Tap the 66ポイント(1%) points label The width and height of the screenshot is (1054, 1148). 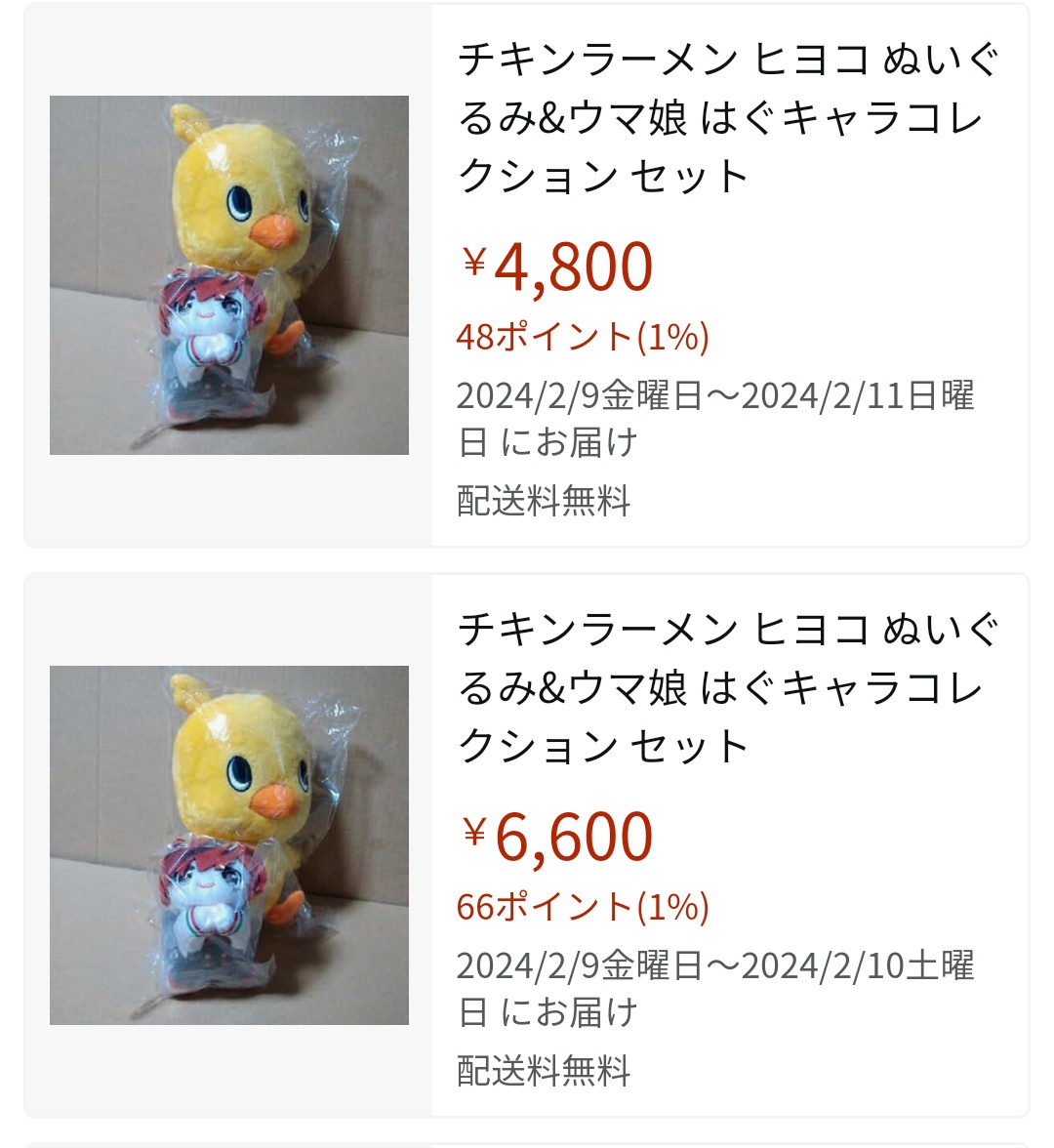583,907
